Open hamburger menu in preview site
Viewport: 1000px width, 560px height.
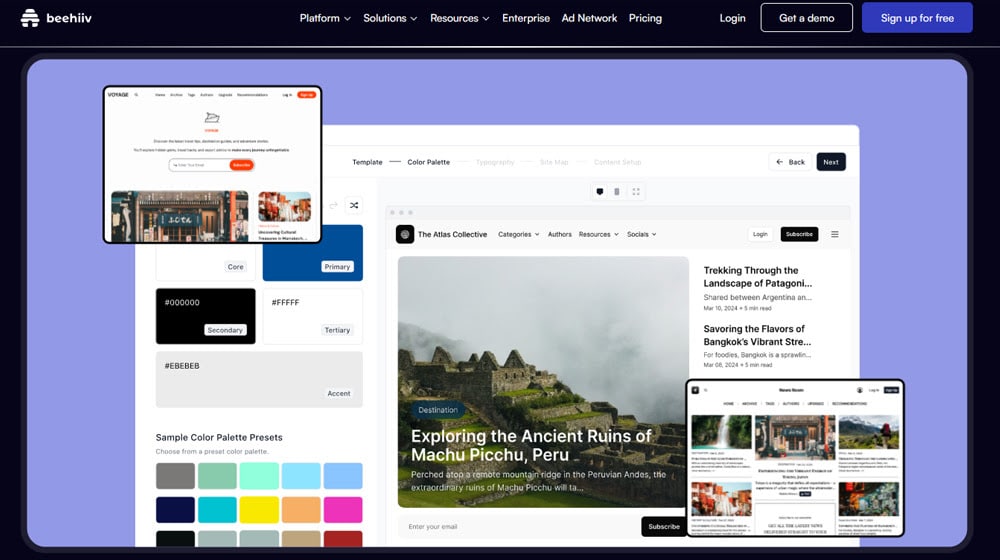click(834, 234)
